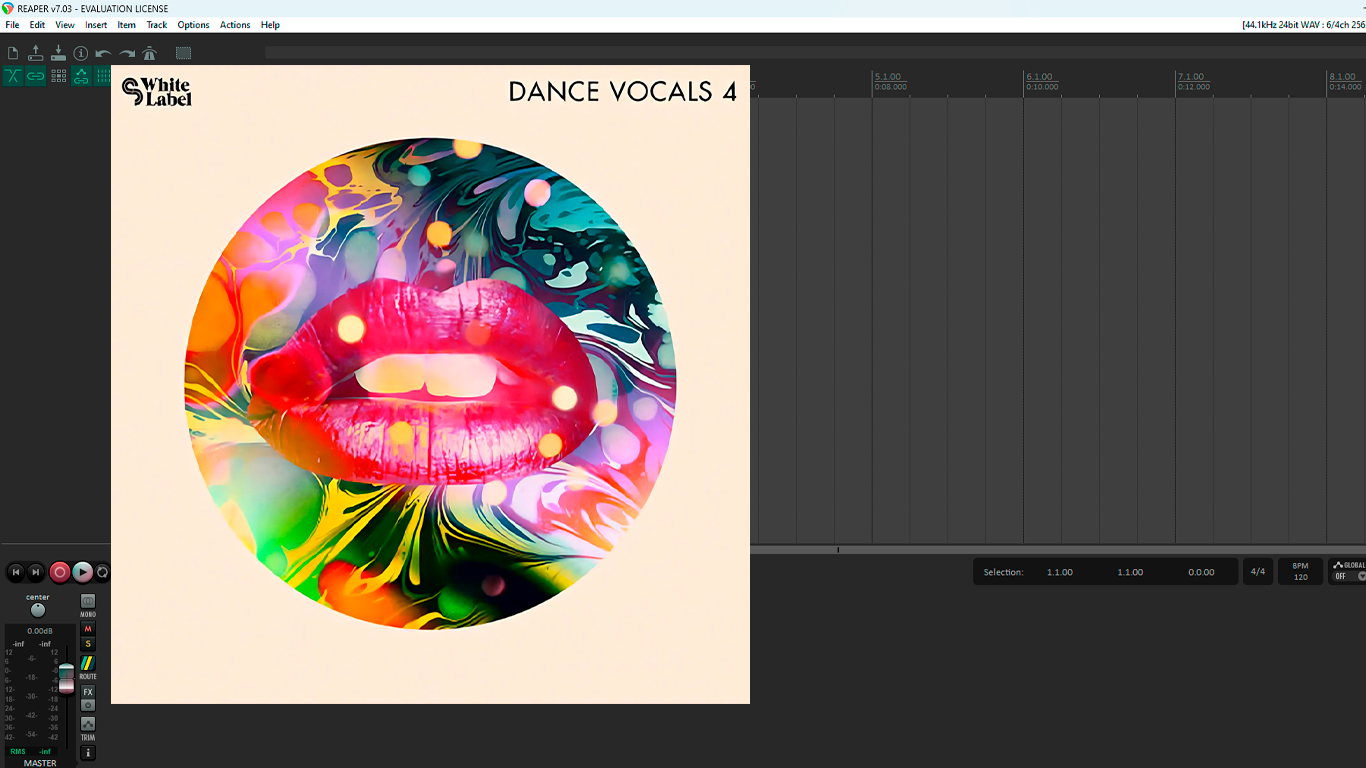Toggle the master MONO button
Screen dimensions: 1366x768
88,601
